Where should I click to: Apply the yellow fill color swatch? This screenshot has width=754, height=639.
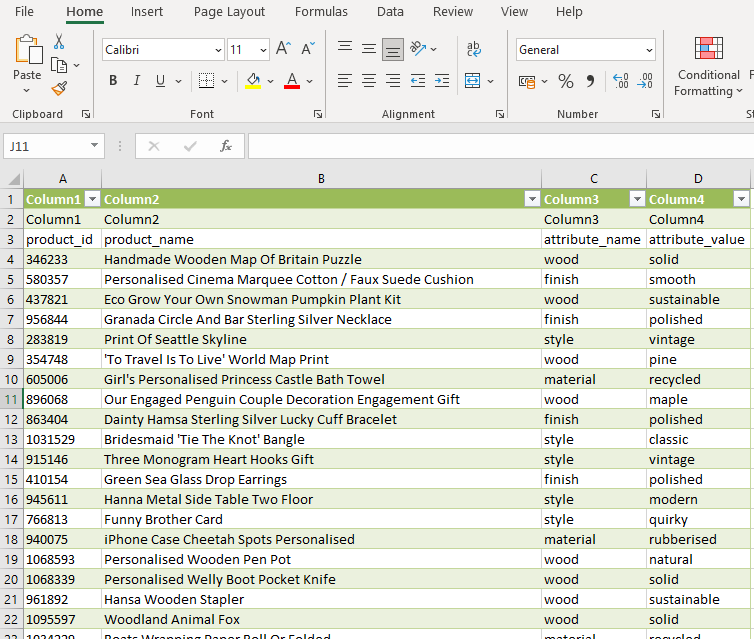point(253,81)
